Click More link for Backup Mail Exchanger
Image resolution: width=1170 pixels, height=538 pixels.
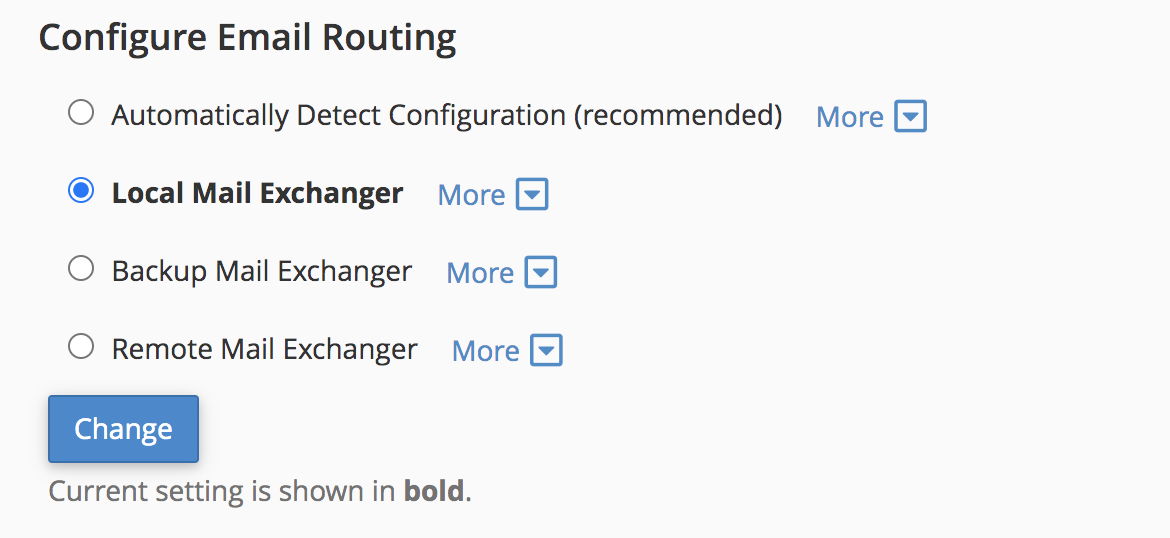tap(480, 273)
